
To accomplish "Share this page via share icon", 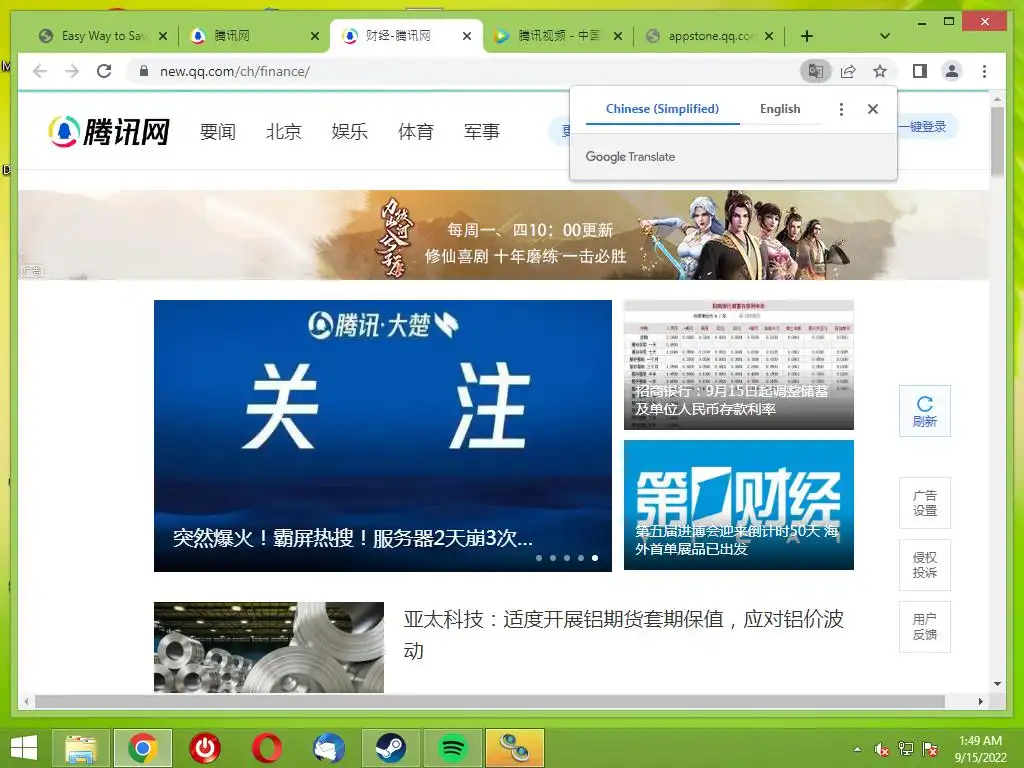I will coord(848,71).
